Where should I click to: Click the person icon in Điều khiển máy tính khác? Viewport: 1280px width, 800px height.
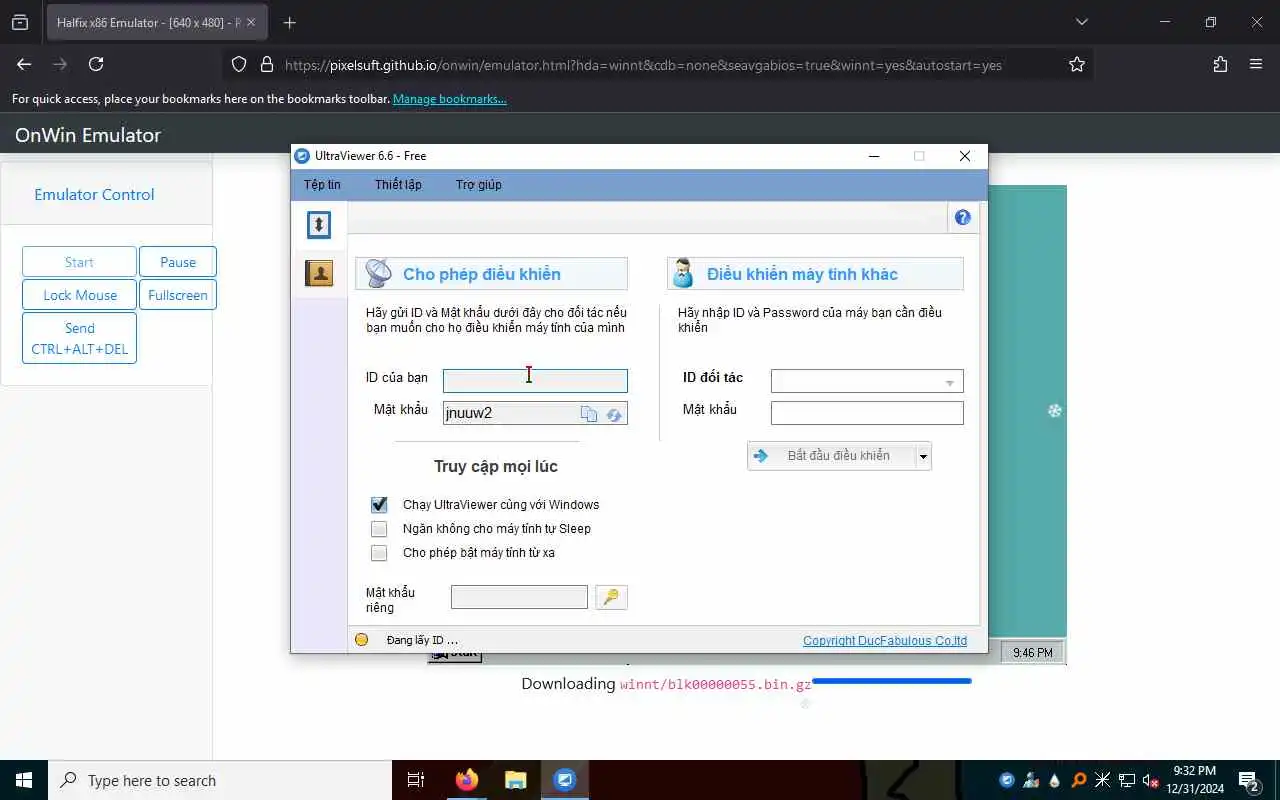point(683,273)
